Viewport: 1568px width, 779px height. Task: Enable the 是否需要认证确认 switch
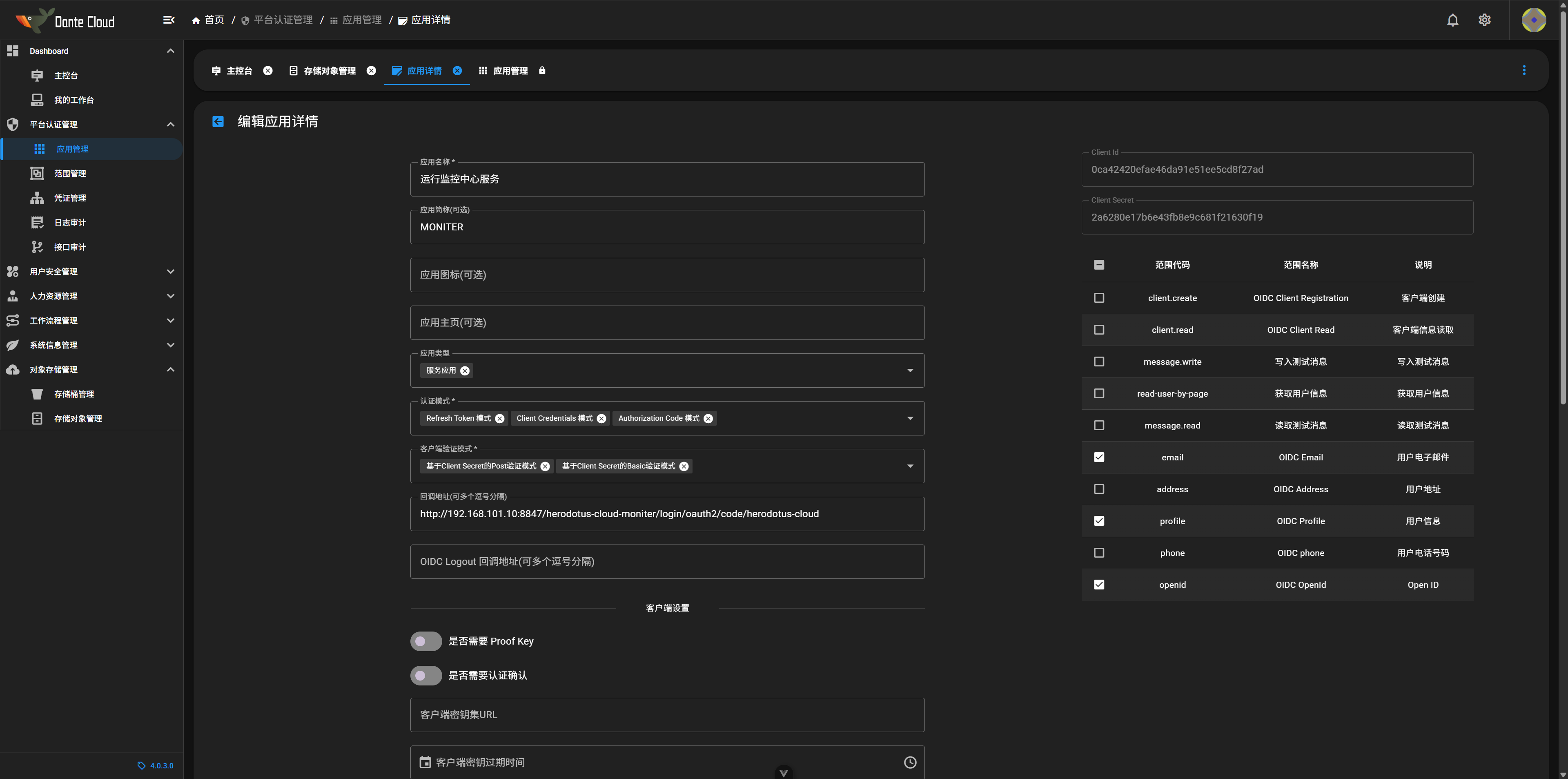426,676
